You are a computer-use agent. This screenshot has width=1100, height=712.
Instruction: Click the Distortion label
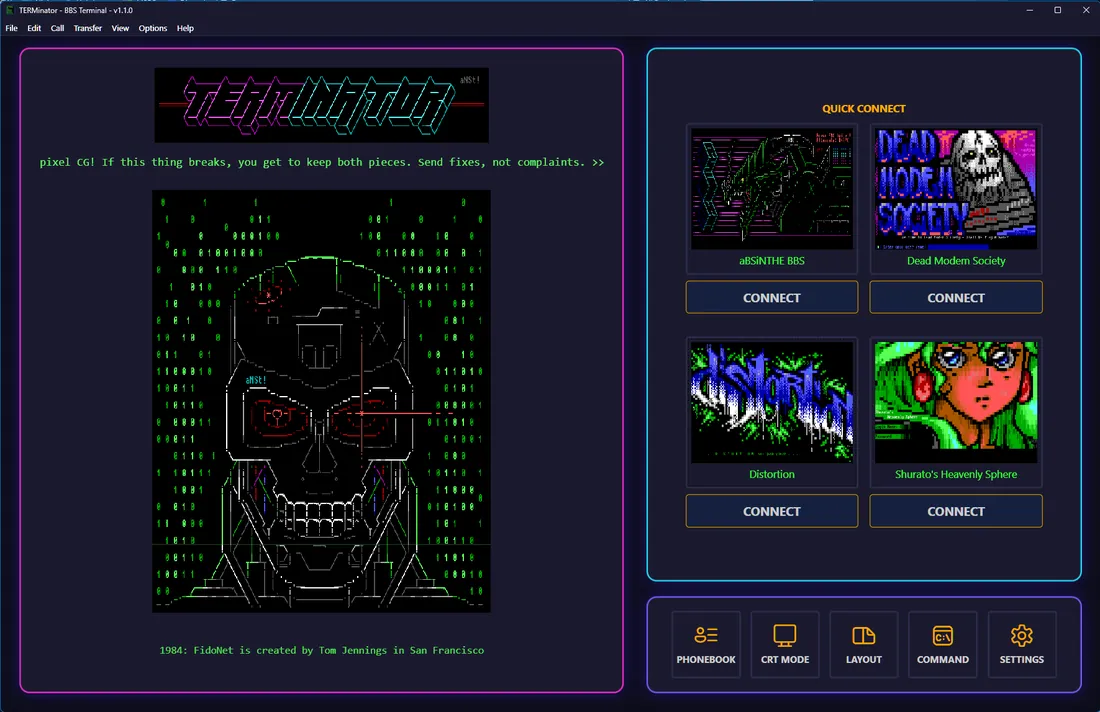(772, 474)
